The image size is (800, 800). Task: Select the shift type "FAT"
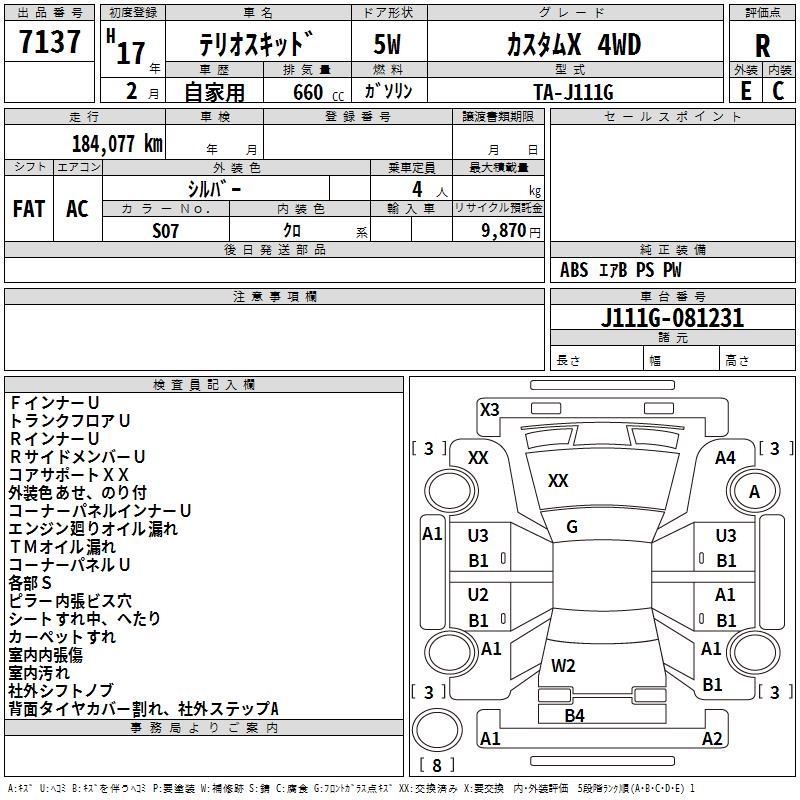pyautogui.click(x=29, y=209)
